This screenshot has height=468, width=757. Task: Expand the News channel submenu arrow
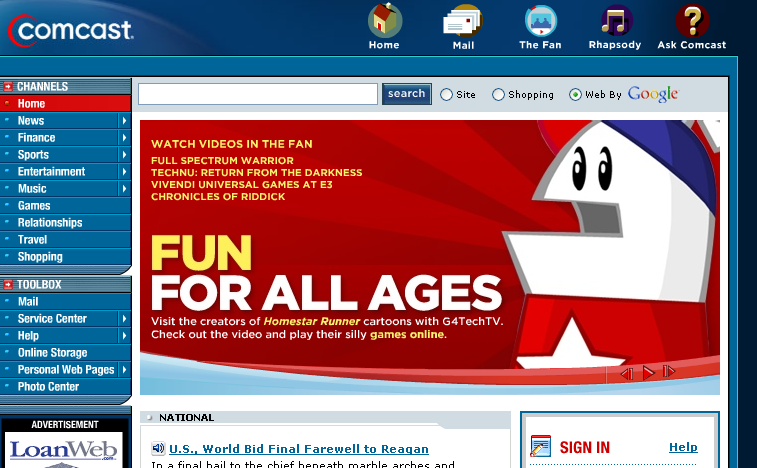[124, 121]
